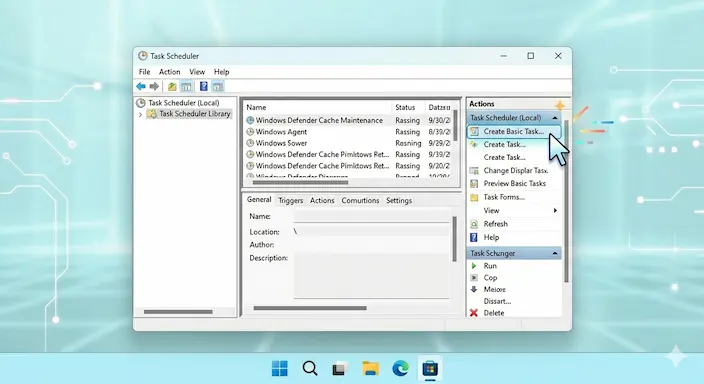Image resolution: width=704 pixels, height=384 pixels.
Task: Open the Action menu
Action: pos(169,72)
